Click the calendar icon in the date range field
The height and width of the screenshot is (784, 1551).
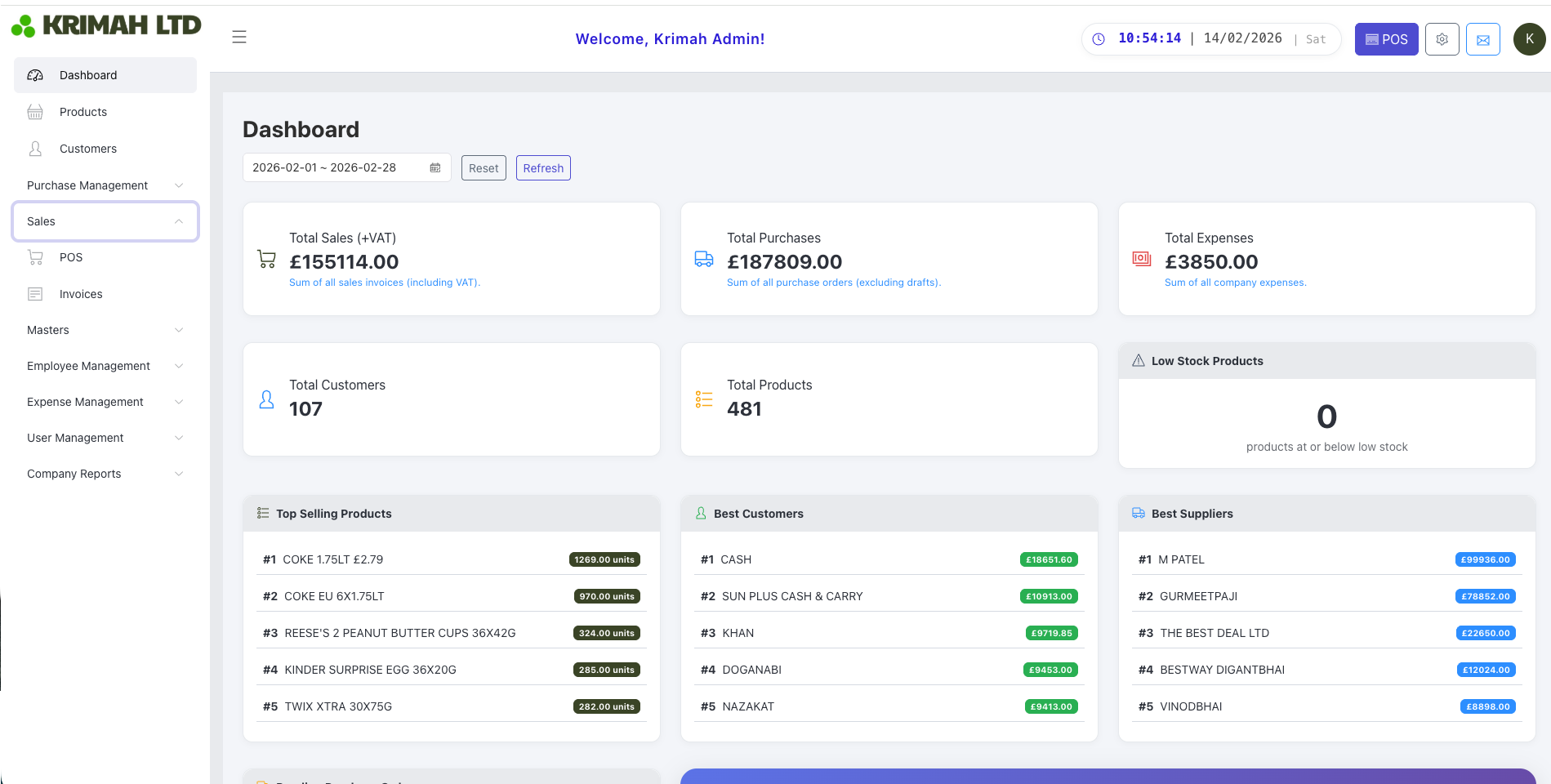point(434,167)
